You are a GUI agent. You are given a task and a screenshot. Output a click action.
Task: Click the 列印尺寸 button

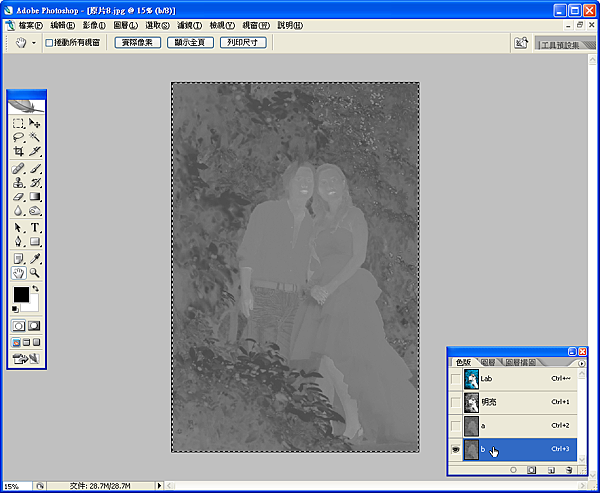pos(243,42)
